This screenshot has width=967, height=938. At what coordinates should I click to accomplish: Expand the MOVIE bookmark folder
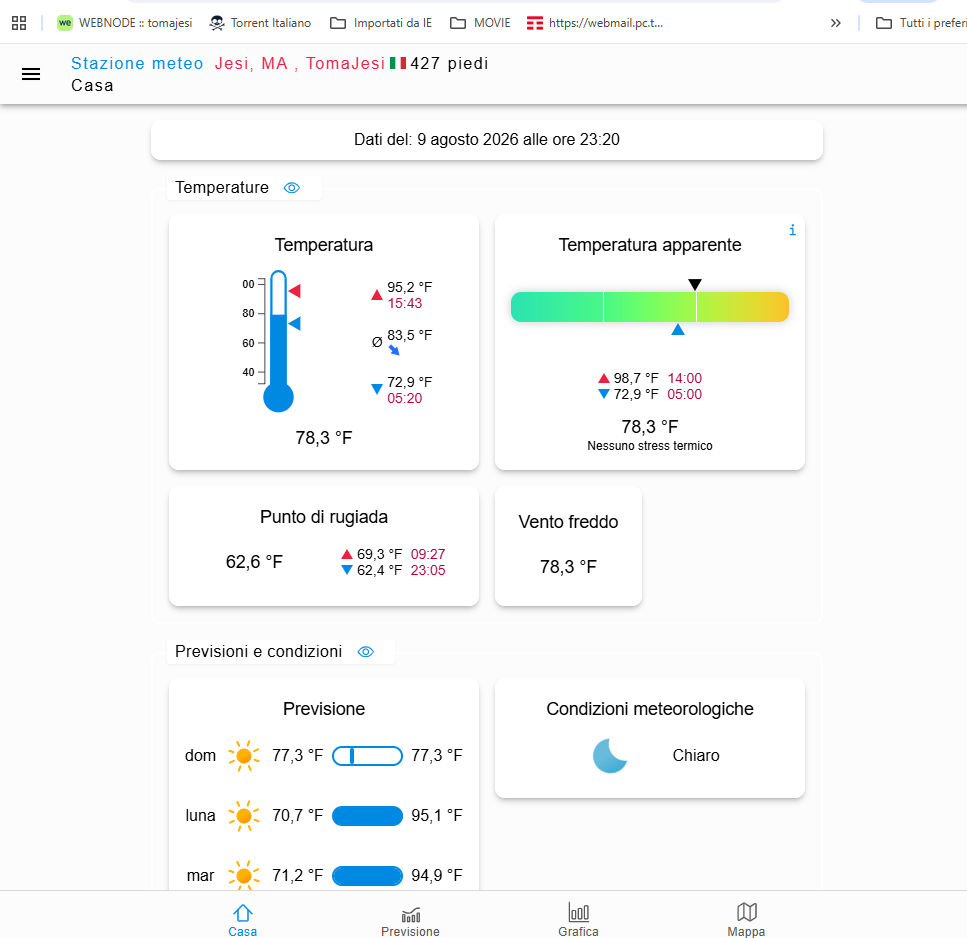(x=480, y=23)
